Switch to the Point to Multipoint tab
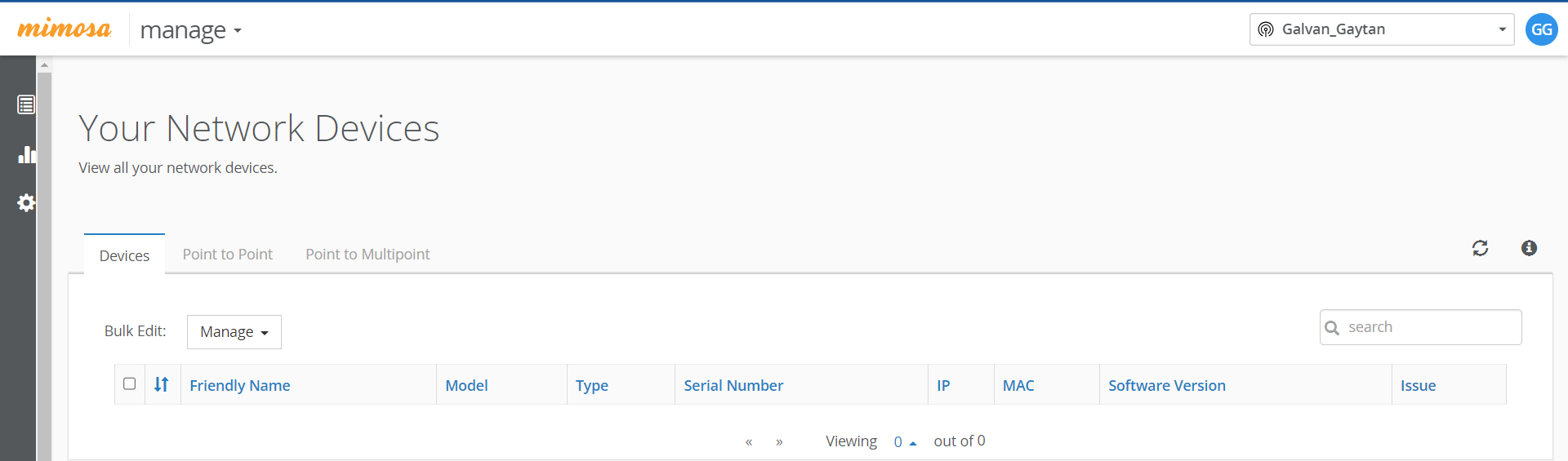Image resolution: width=1568 pixels, height=461 pixels. (x=367, y=255)
